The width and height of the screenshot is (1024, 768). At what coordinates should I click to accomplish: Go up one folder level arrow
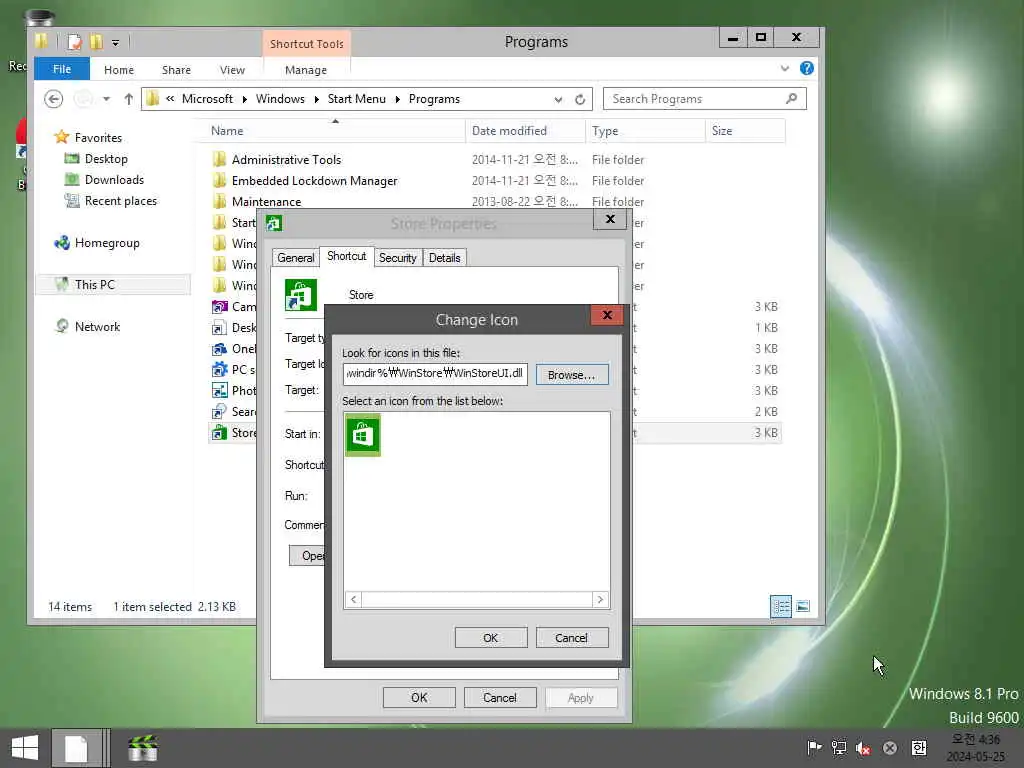point(129,99)
